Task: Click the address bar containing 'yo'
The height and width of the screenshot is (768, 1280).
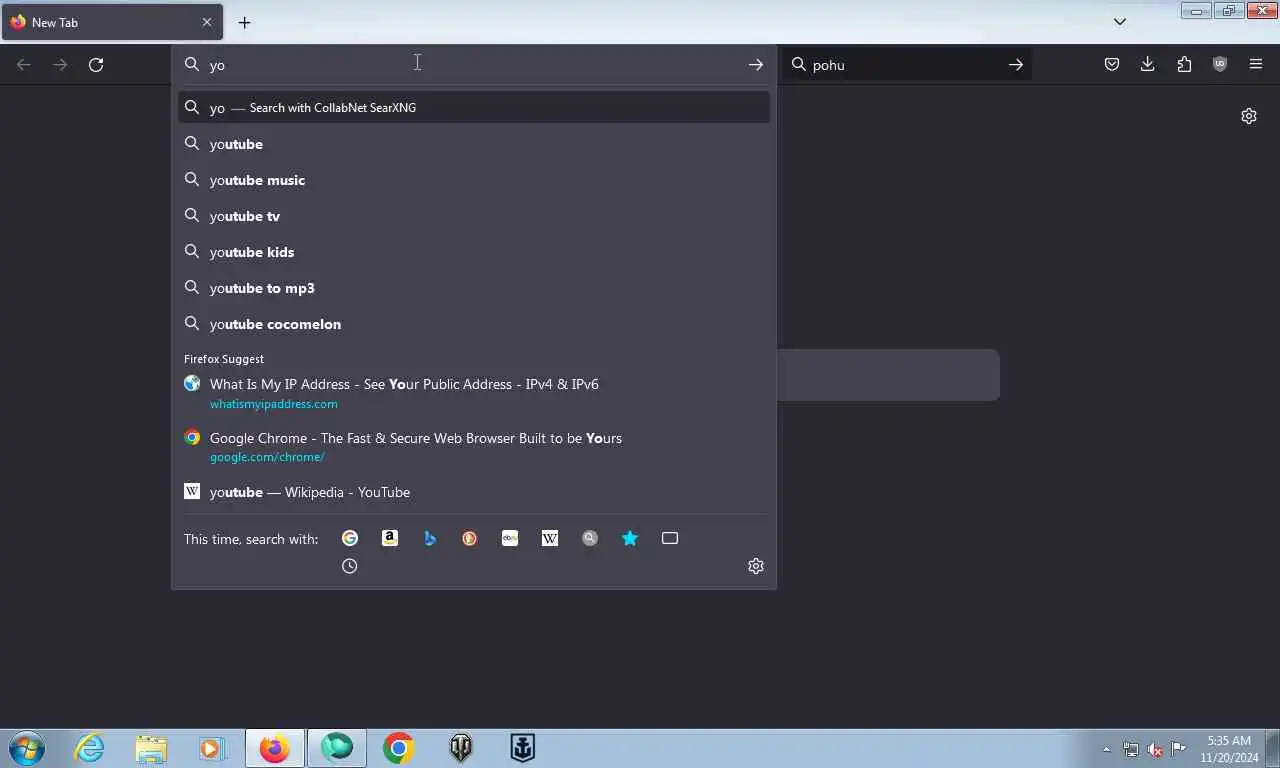Action: (x=474, y=65)
